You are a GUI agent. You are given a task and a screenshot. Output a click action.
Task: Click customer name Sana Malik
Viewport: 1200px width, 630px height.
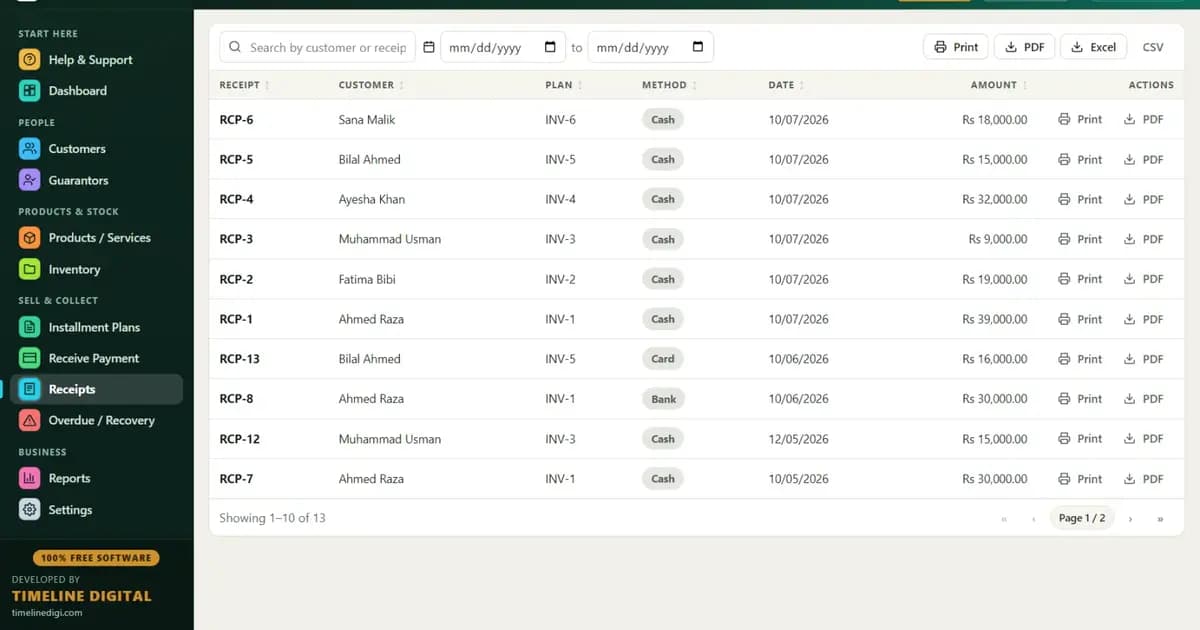tap(367, 120)
